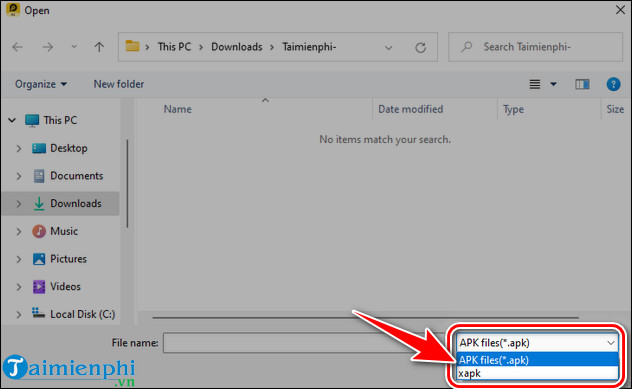Viewport: 632px width, 389px height.
Task: Expand the Videos tree node
Action: pos(19,287)
